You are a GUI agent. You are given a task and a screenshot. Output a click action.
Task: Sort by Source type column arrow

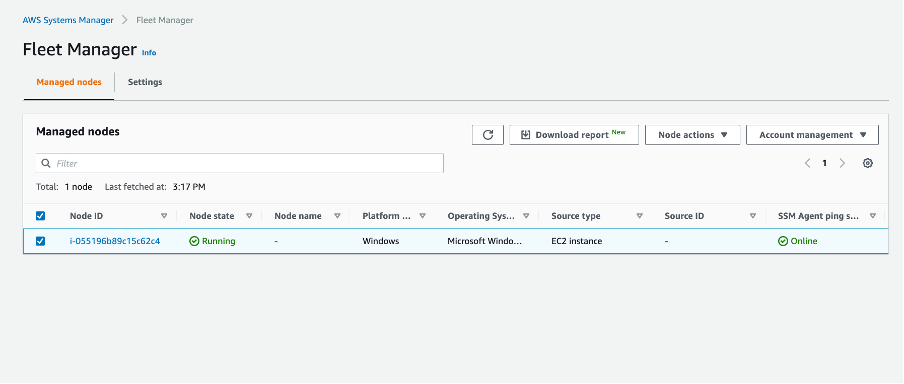click(639, 216)
